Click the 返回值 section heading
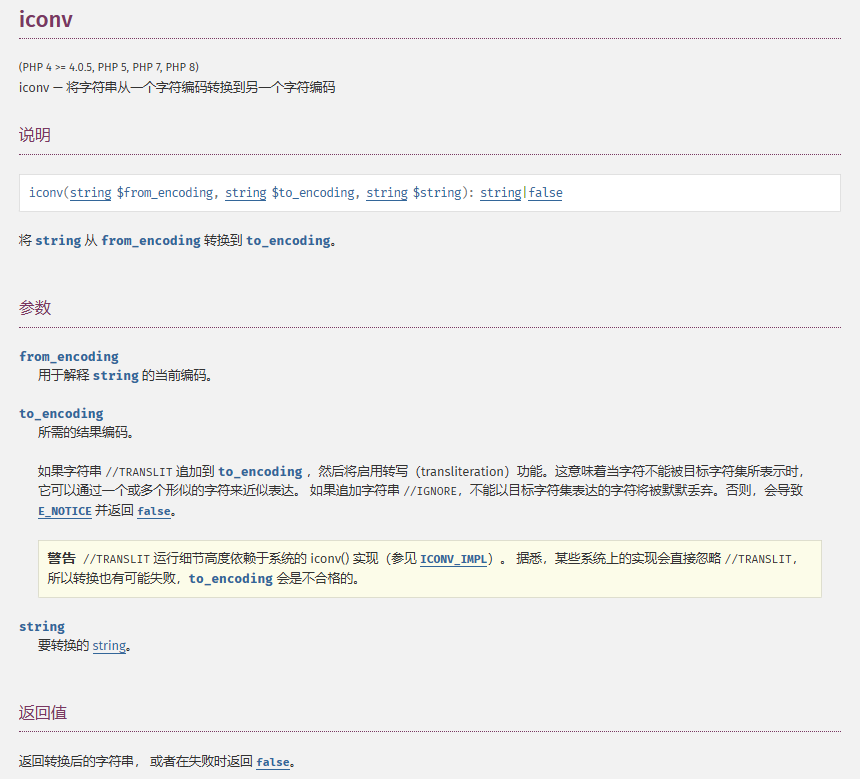 pos(43,713)
